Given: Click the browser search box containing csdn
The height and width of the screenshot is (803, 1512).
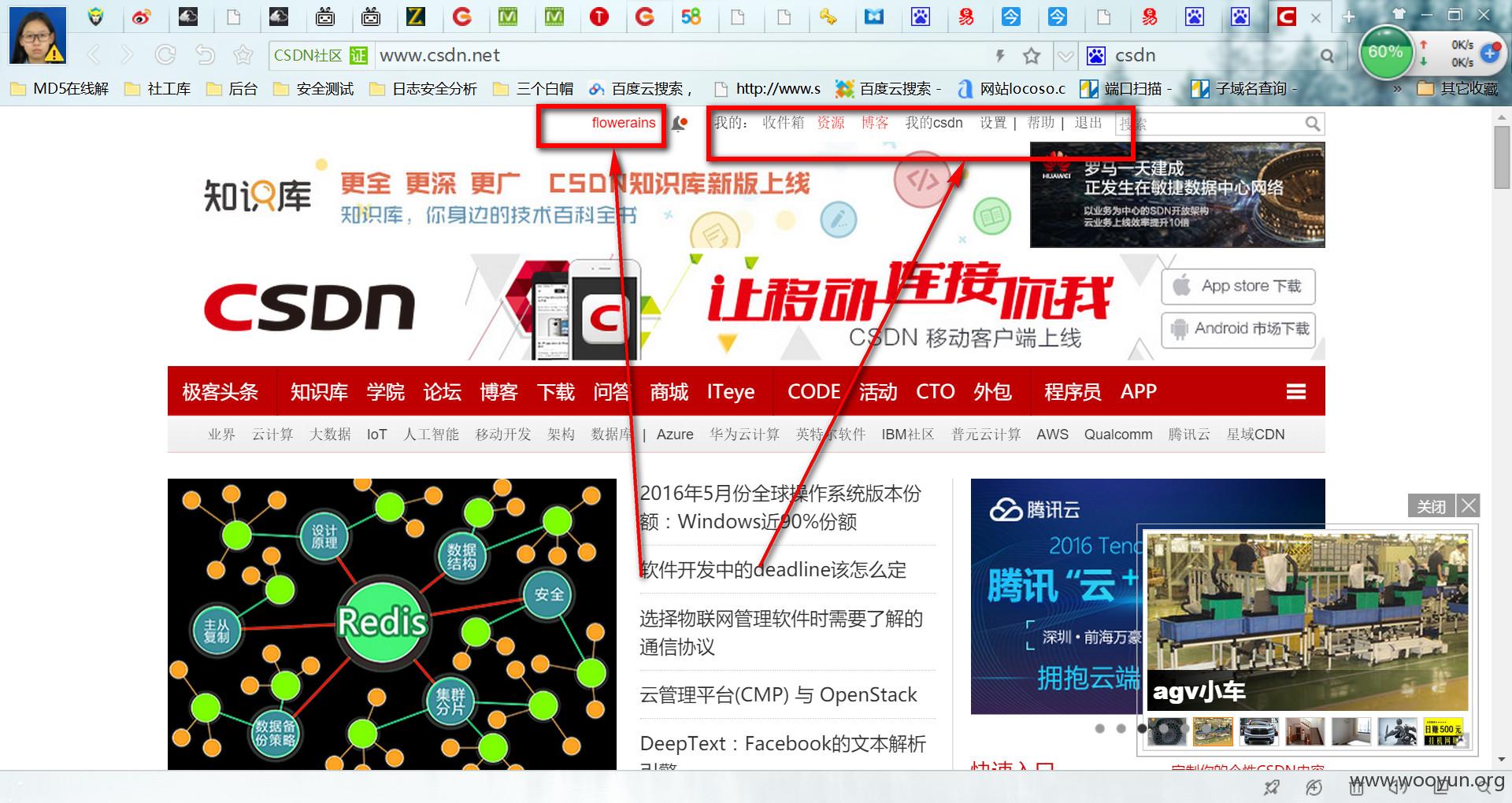Looking at the screenshot, I should tap(1213, 55).
